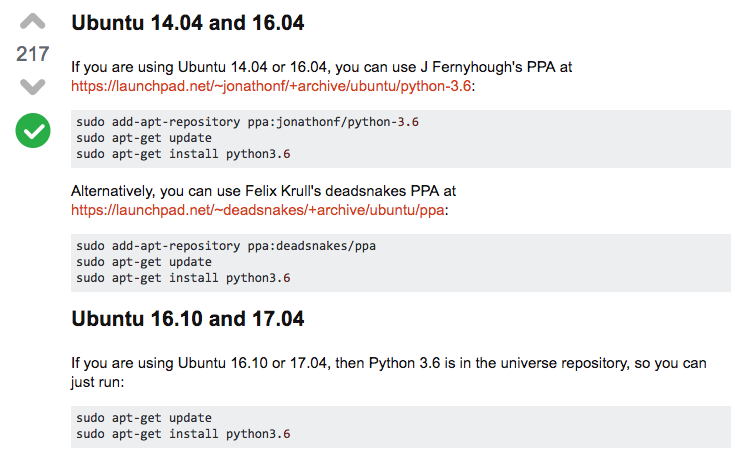Click the sentence about Felix Krull's deadsnakes PPA

coord(263,191)
